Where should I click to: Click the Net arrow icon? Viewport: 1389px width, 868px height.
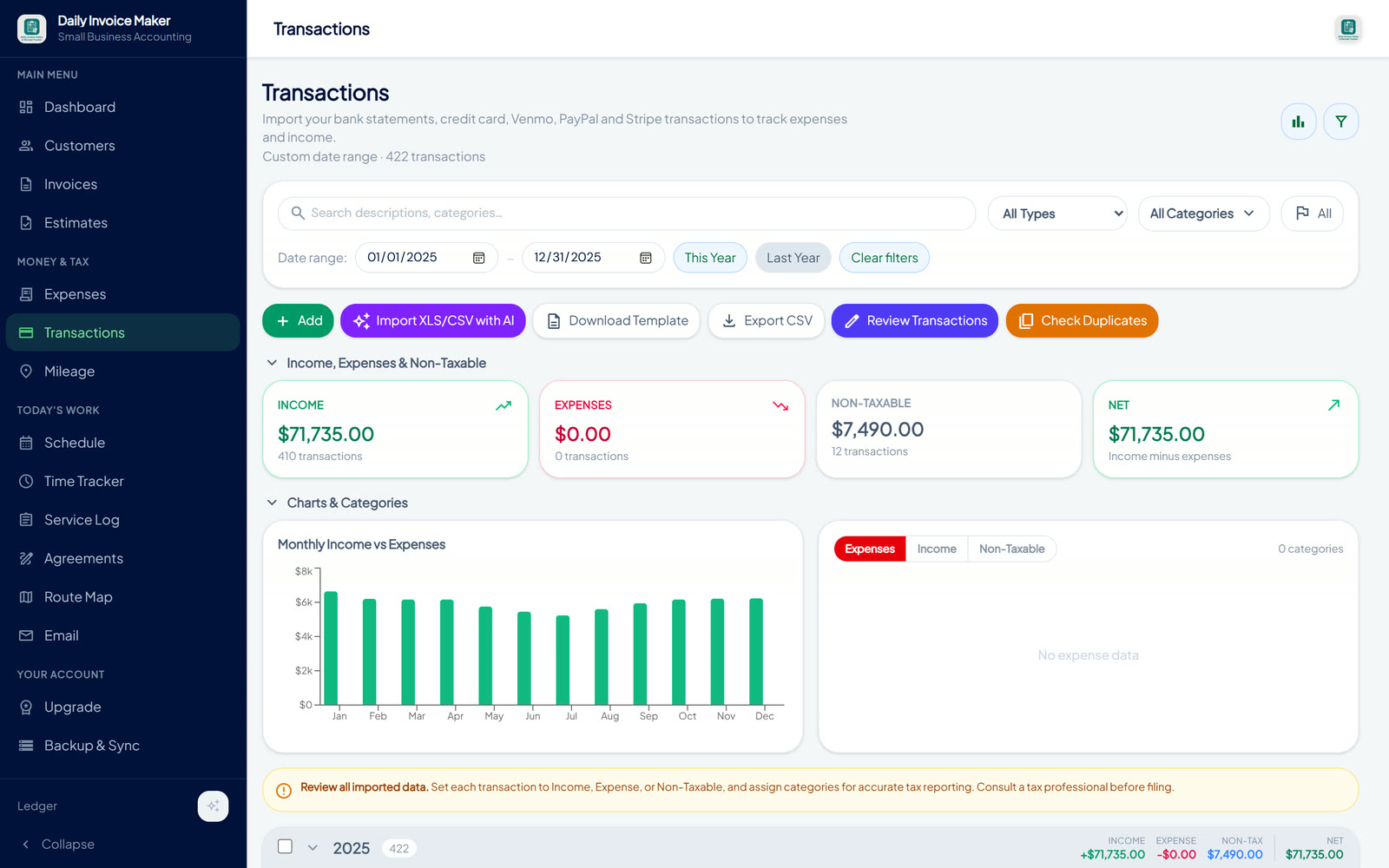pyautogui.click(x=1334, y=405)
